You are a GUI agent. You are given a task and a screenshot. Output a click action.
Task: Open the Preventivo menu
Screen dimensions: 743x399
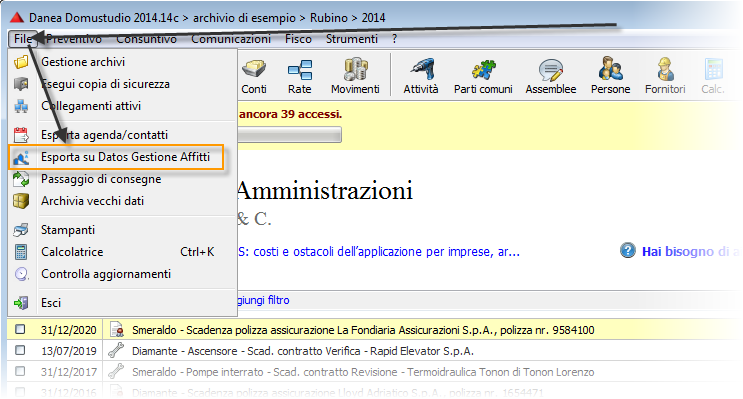click(x=74, y=39)
